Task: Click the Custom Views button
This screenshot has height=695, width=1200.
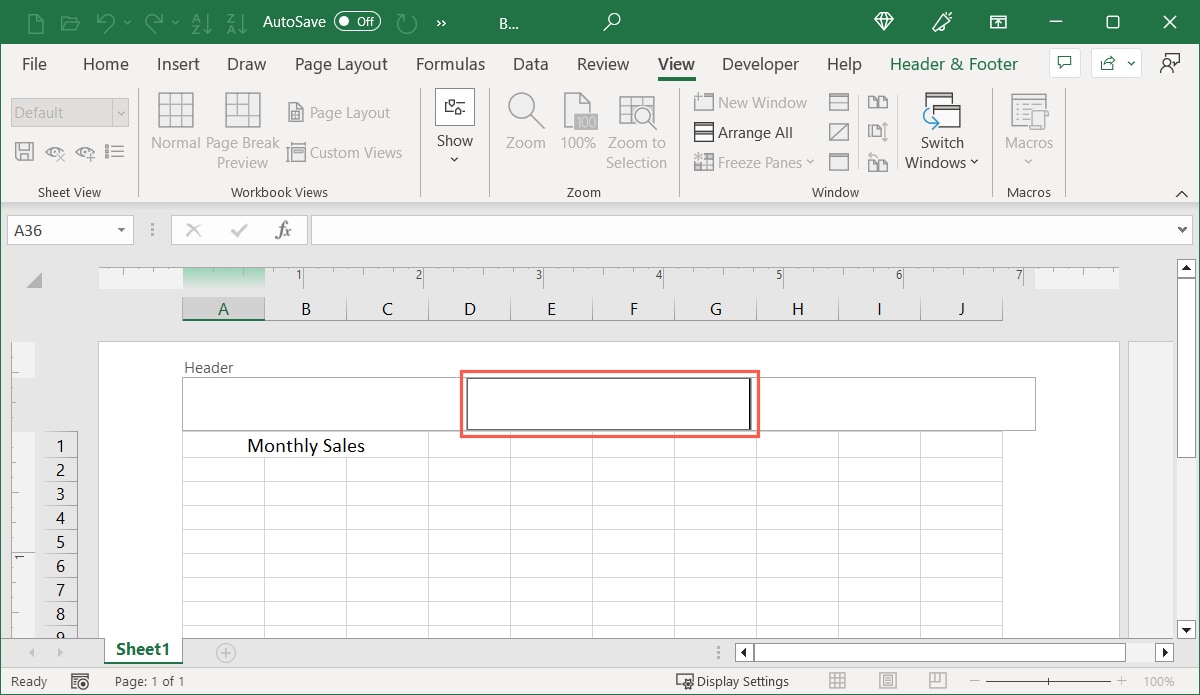Action: tap(345, 152)
